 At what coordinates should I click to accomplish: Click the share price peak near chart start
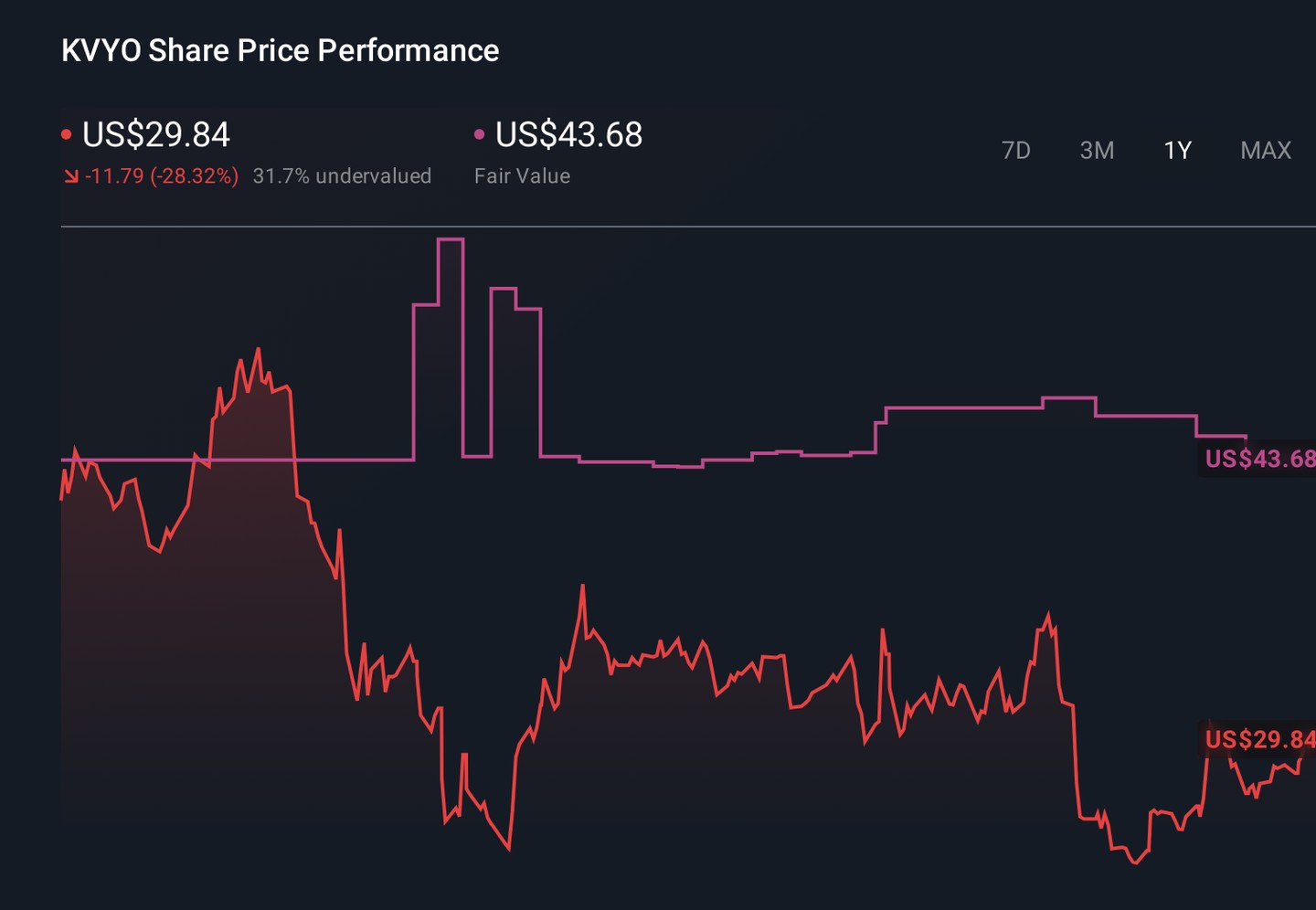pyautogui.click(x=258, y=349)
